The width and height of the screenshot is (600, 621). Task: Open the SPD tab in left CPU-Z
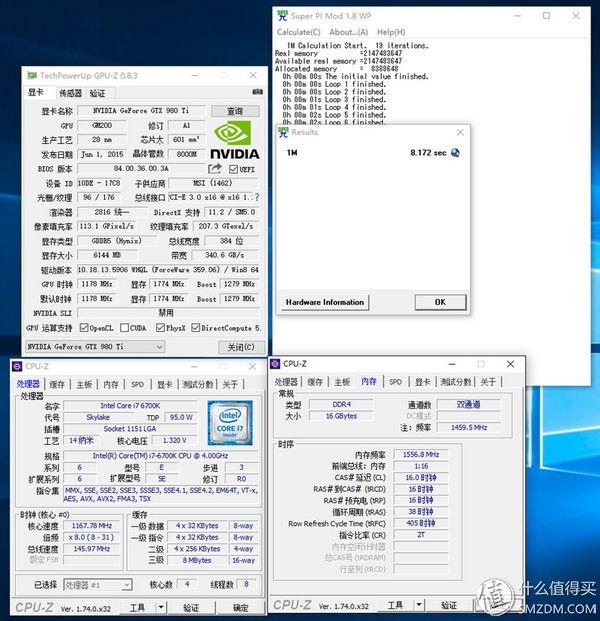(x=137, y=384)
